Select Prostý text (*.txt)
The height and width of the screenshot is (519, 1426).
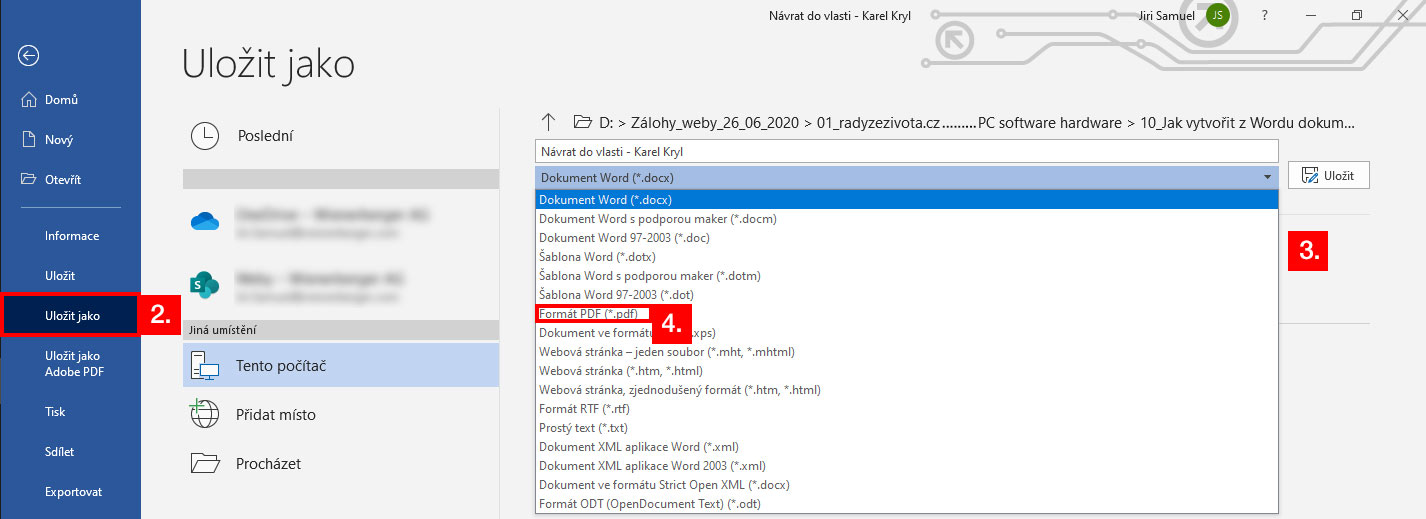tap(906, 427)
